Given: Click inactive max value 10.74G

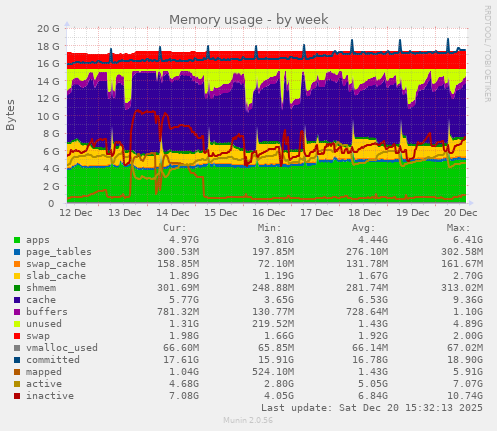Looking at the screenshot, I should (x=465, y=396).
